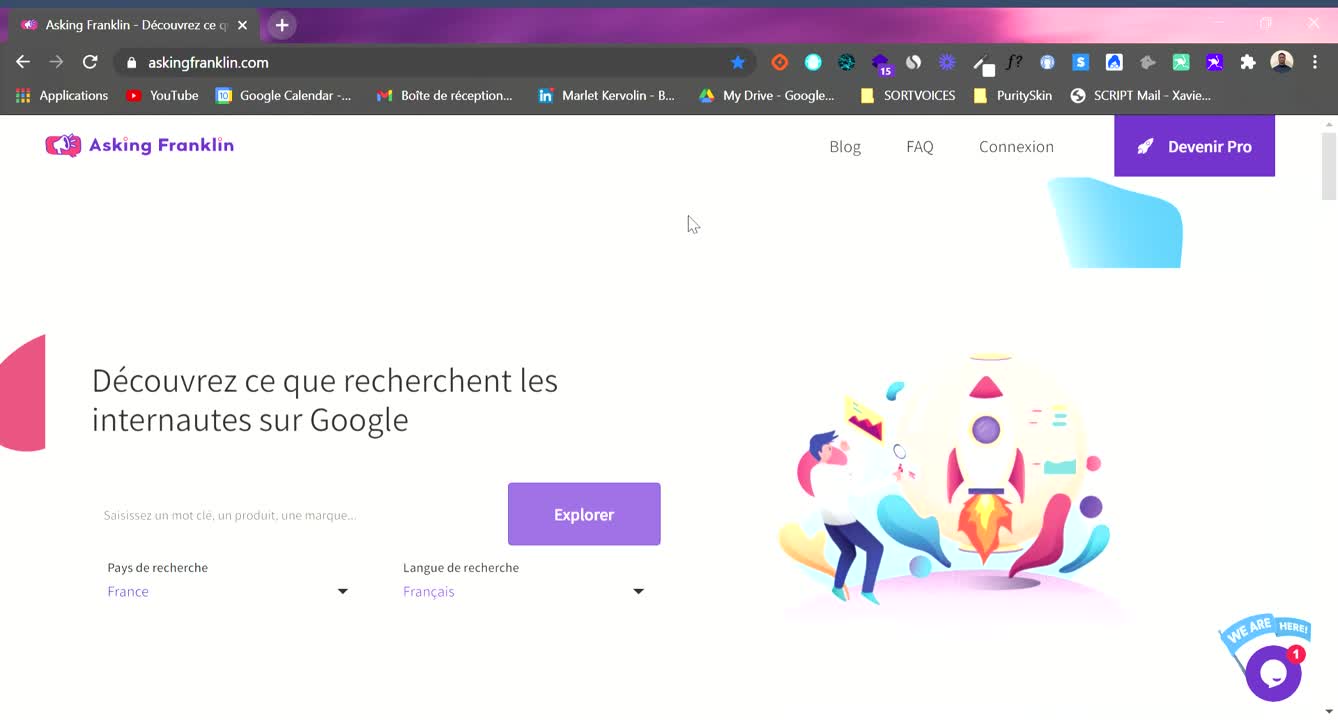Open the live chat bubble
The height and width of the screenshot is (720, 1338).
pyautogui.click(x=1272, y=673)
